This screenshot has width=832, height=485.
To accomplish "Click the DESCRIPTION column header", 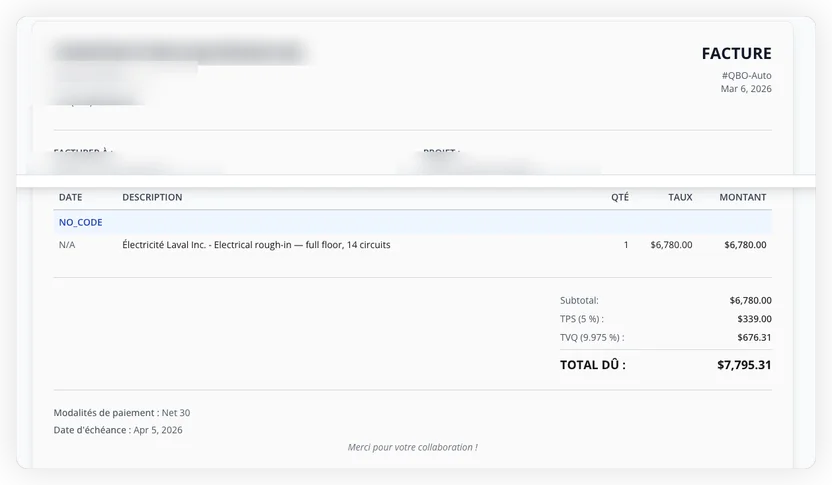I will tap(152, 198).
